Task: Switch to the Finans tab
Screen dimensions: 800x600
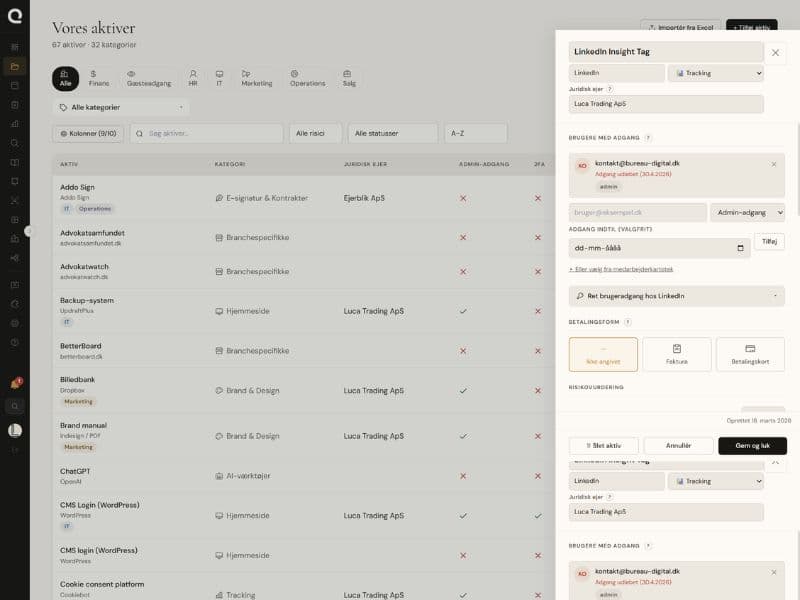Action: coord(99,79)
